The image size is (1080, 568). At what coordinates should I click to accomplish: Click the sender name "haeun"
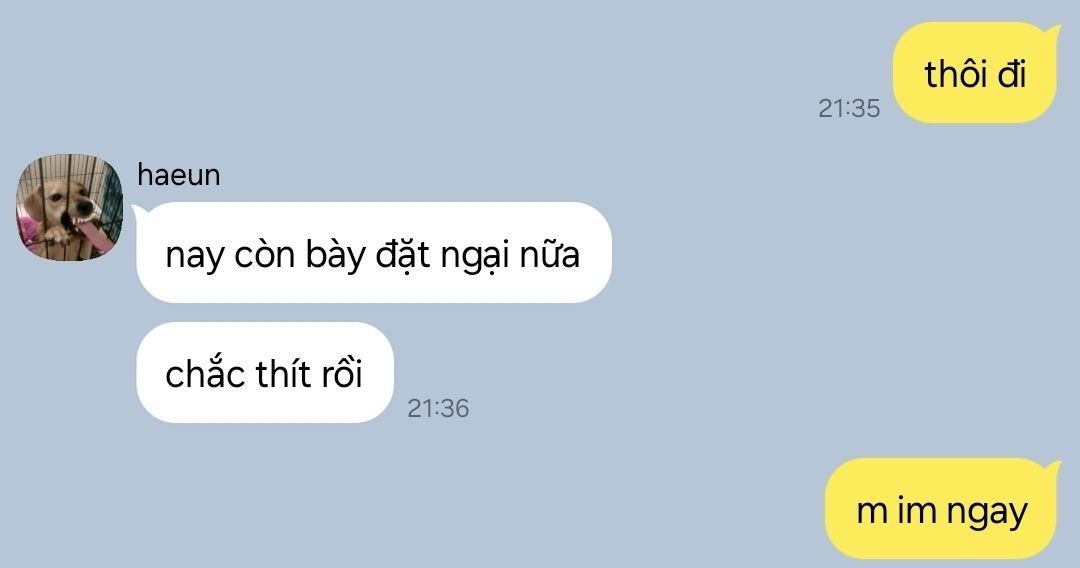(179, 175)
